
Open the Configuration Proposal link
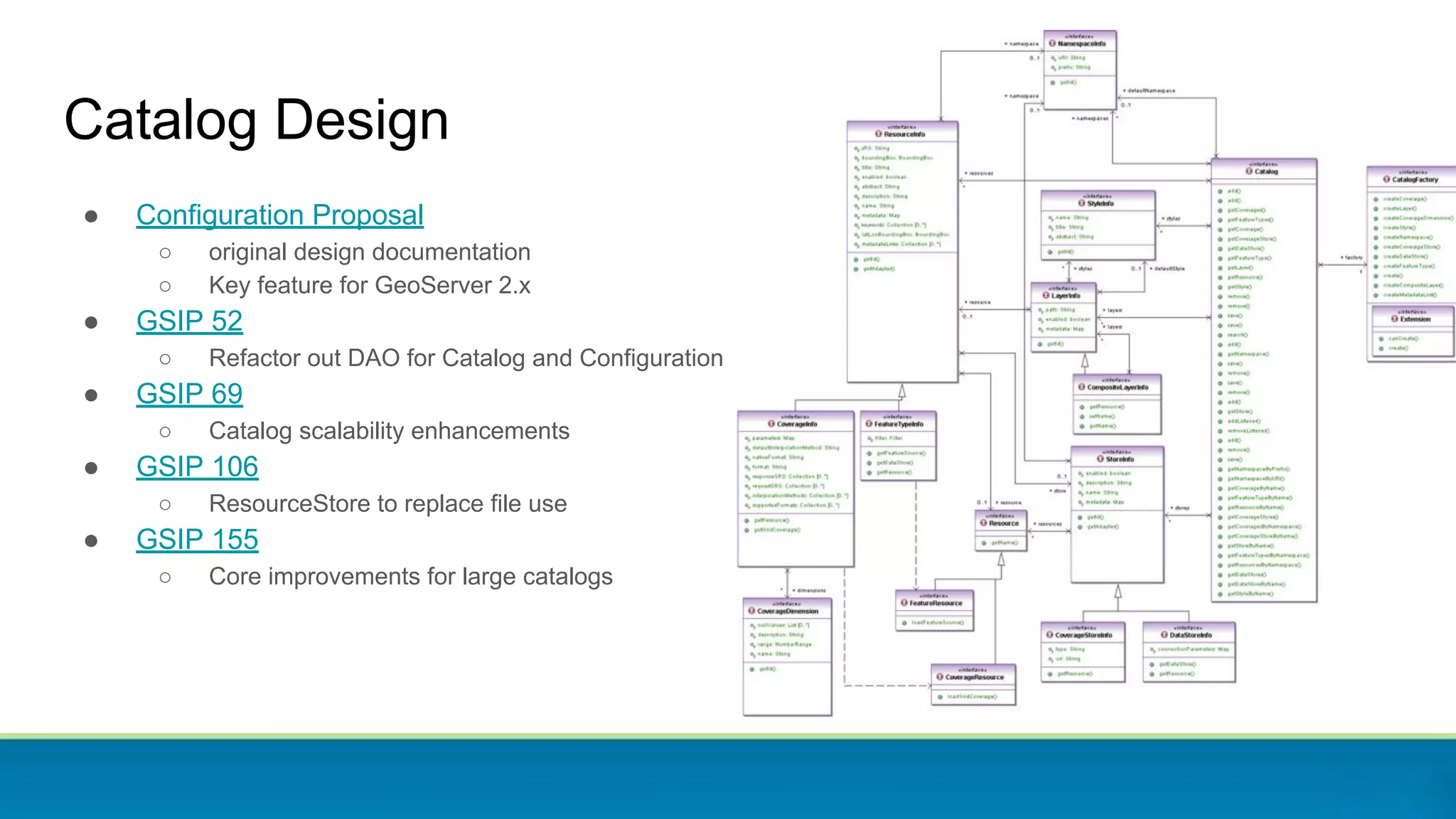pyautogui.click(x=279, y=215)
